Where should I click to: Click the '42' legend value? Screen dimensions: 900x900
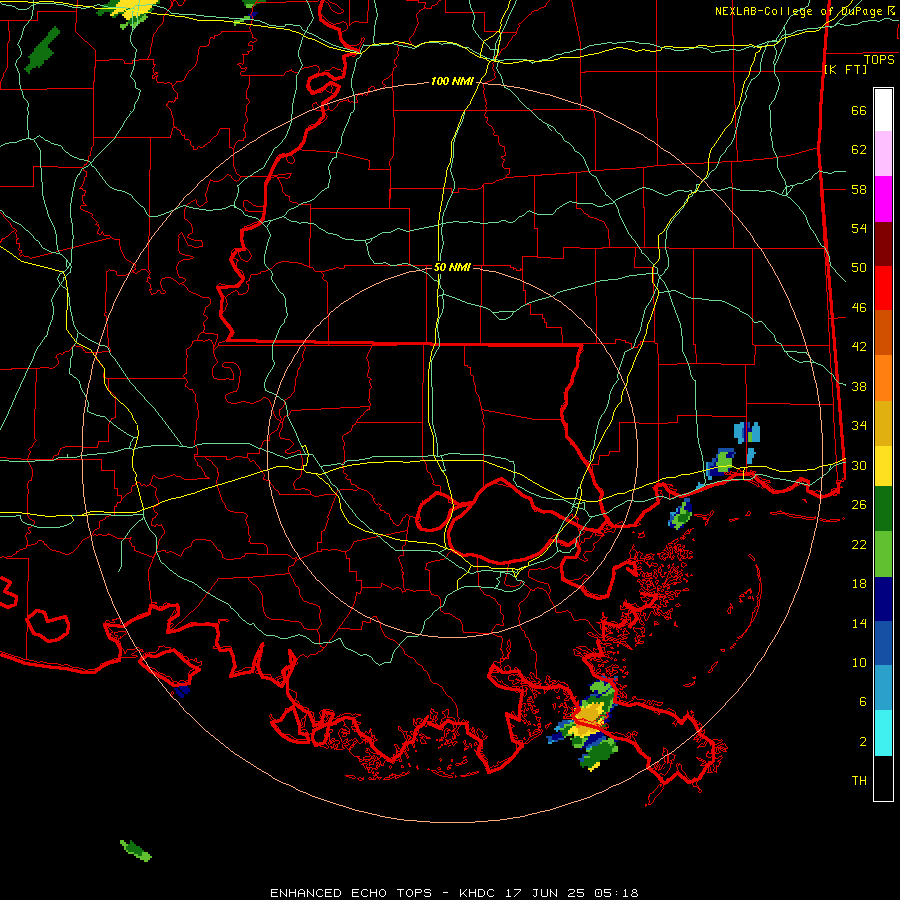pyautogui.click(x=859, y=347)
